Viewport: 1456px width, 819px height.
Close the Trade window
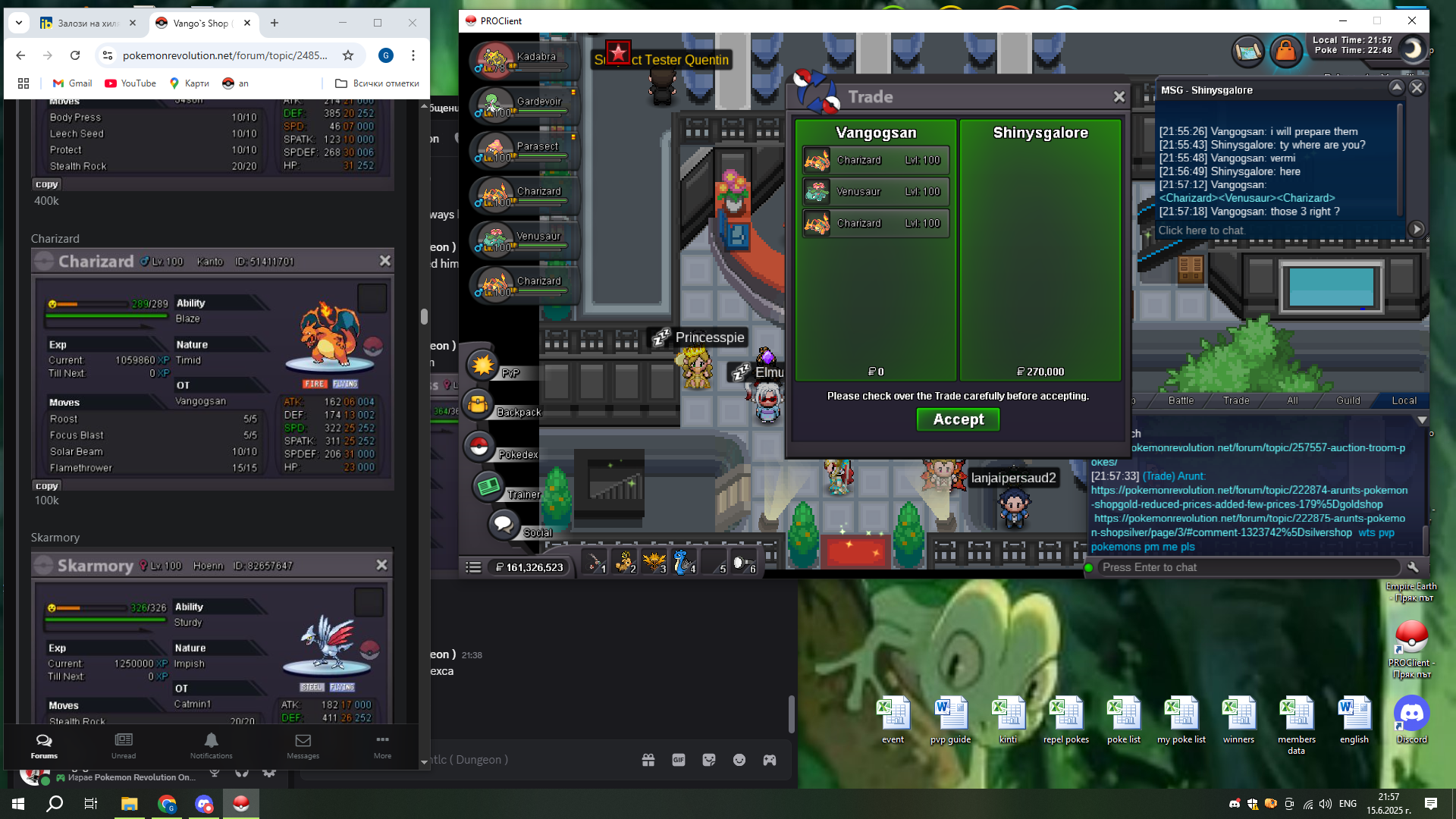[x=1119, y=96]
